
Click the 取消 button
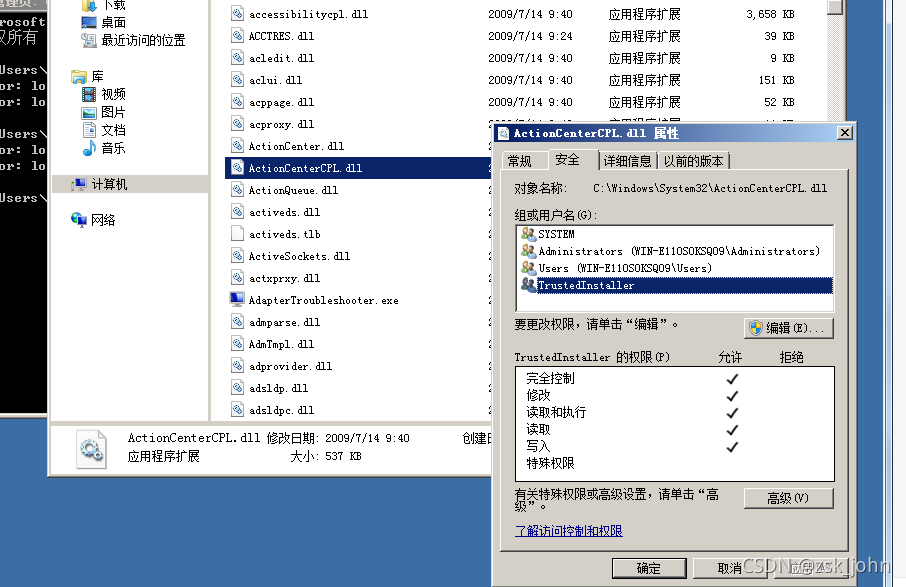pos(730,569)
